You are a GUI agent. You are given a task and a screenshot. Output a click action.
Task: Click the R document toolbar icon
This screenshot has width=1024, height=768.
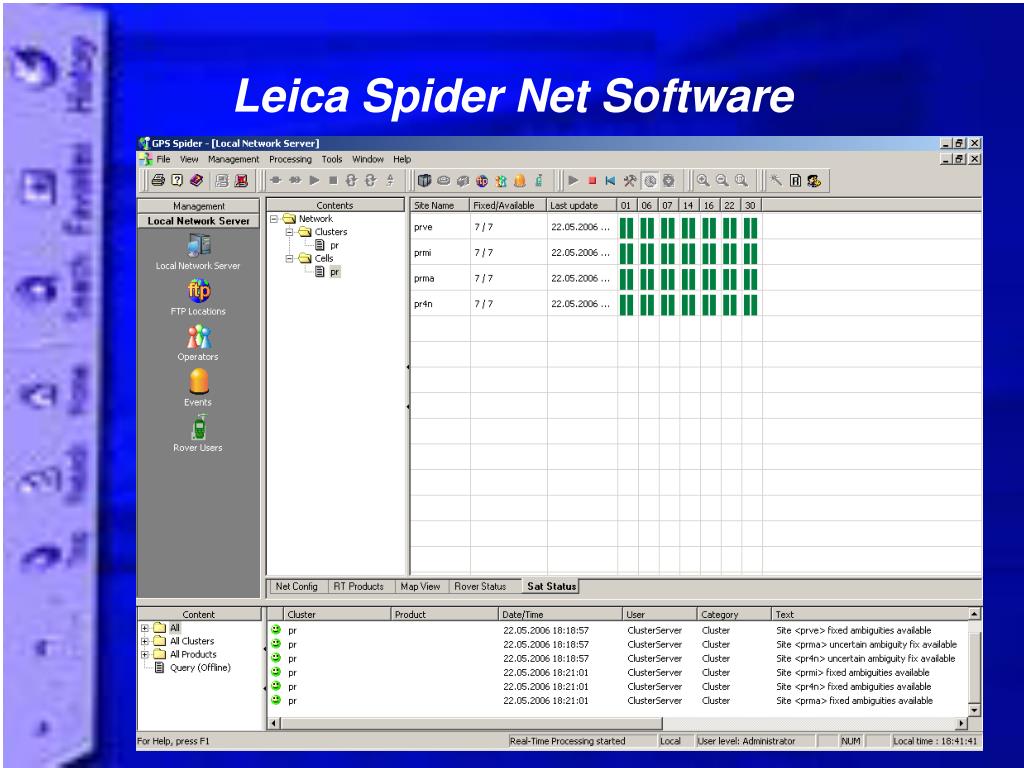pyautogui.click(x=795, y=181)
